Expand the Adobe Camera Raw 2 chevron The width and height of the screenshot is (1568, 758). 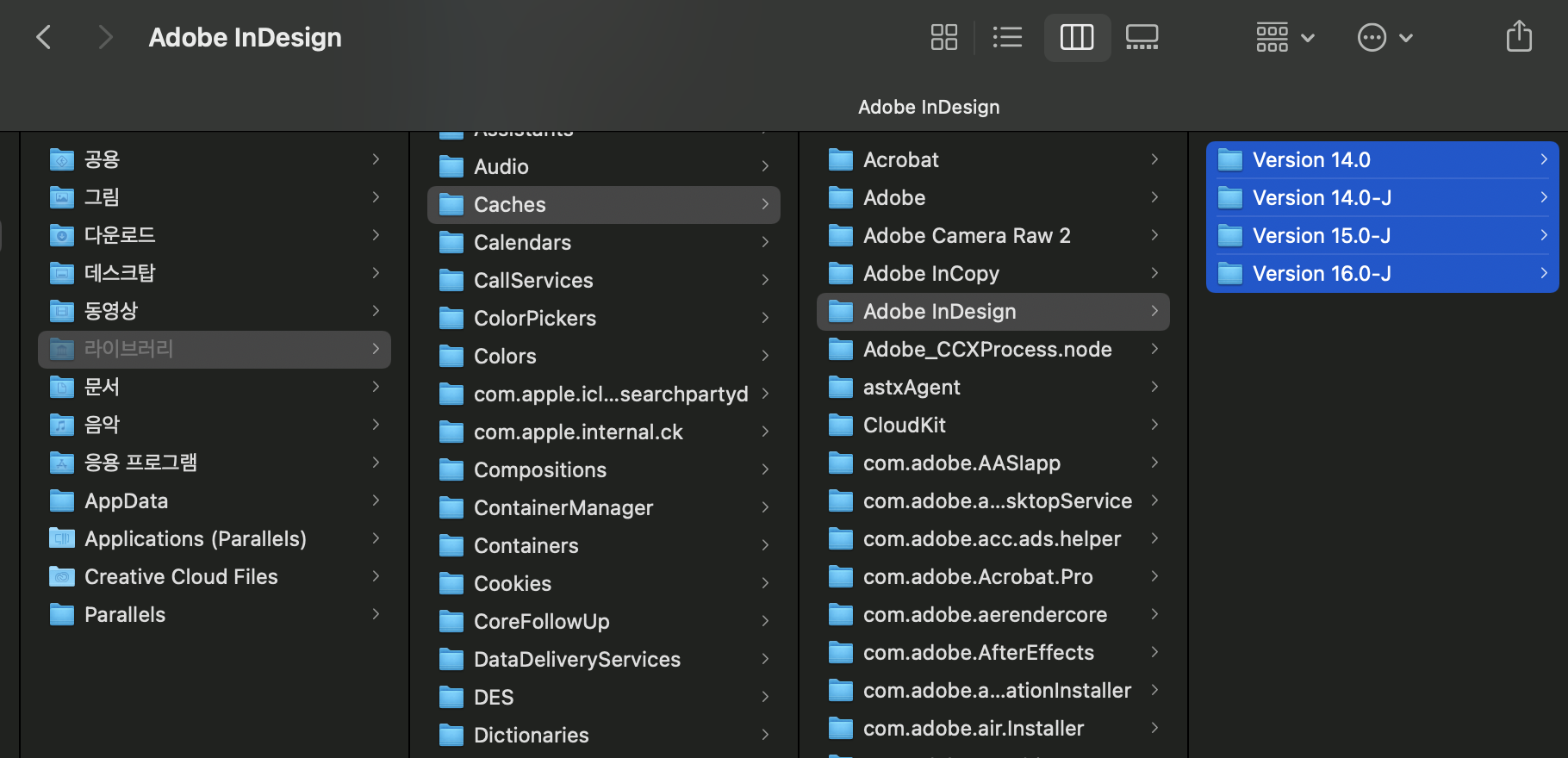click(x=1154, y=235)
